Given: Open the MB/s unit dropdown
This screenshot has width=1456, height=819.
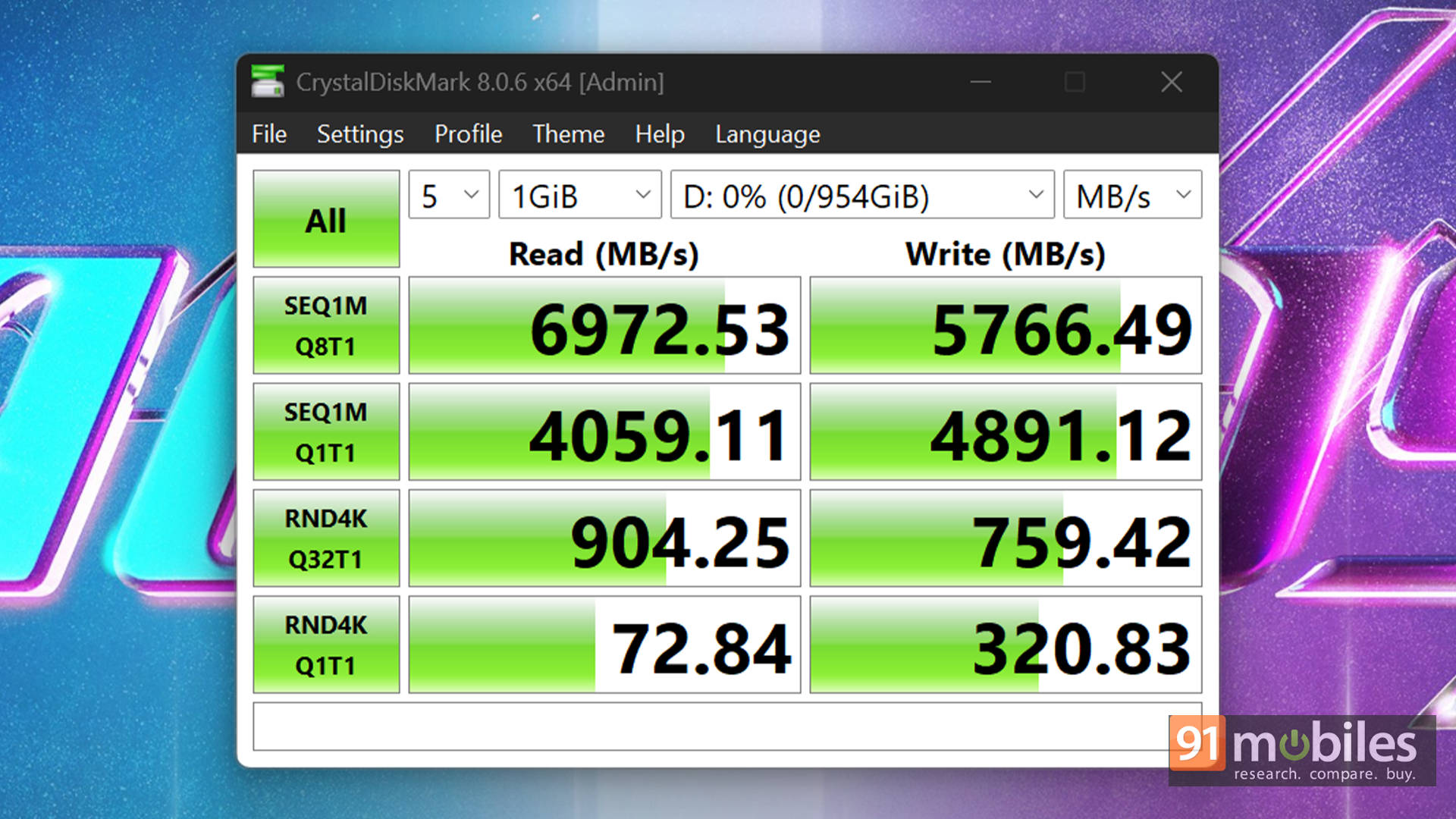Looking at the screenshot, I should coord(1133,195).
